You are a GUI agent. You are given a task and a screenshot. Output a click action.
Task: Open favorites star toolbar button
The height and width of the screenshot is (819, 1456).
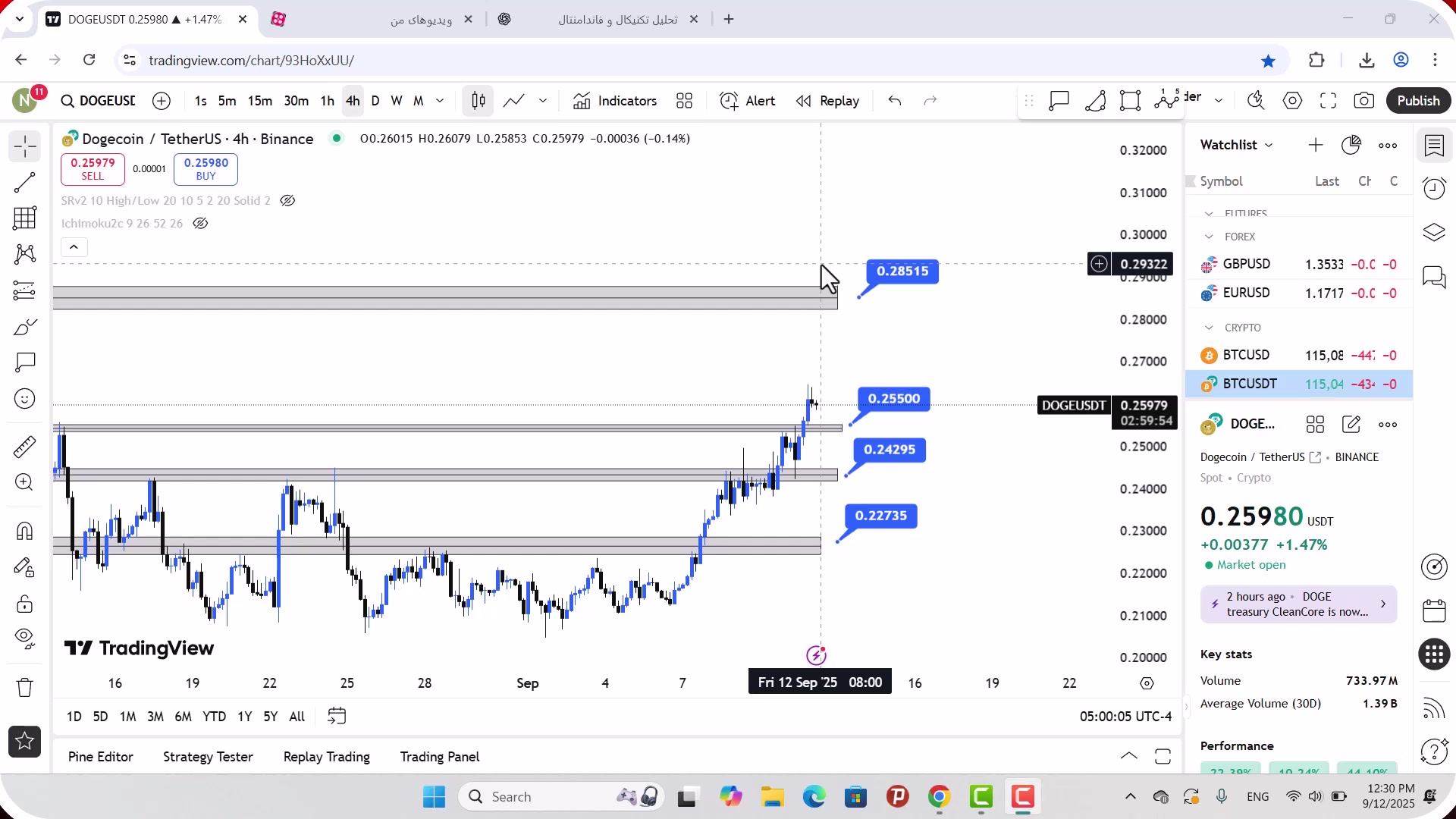point(25,742)
